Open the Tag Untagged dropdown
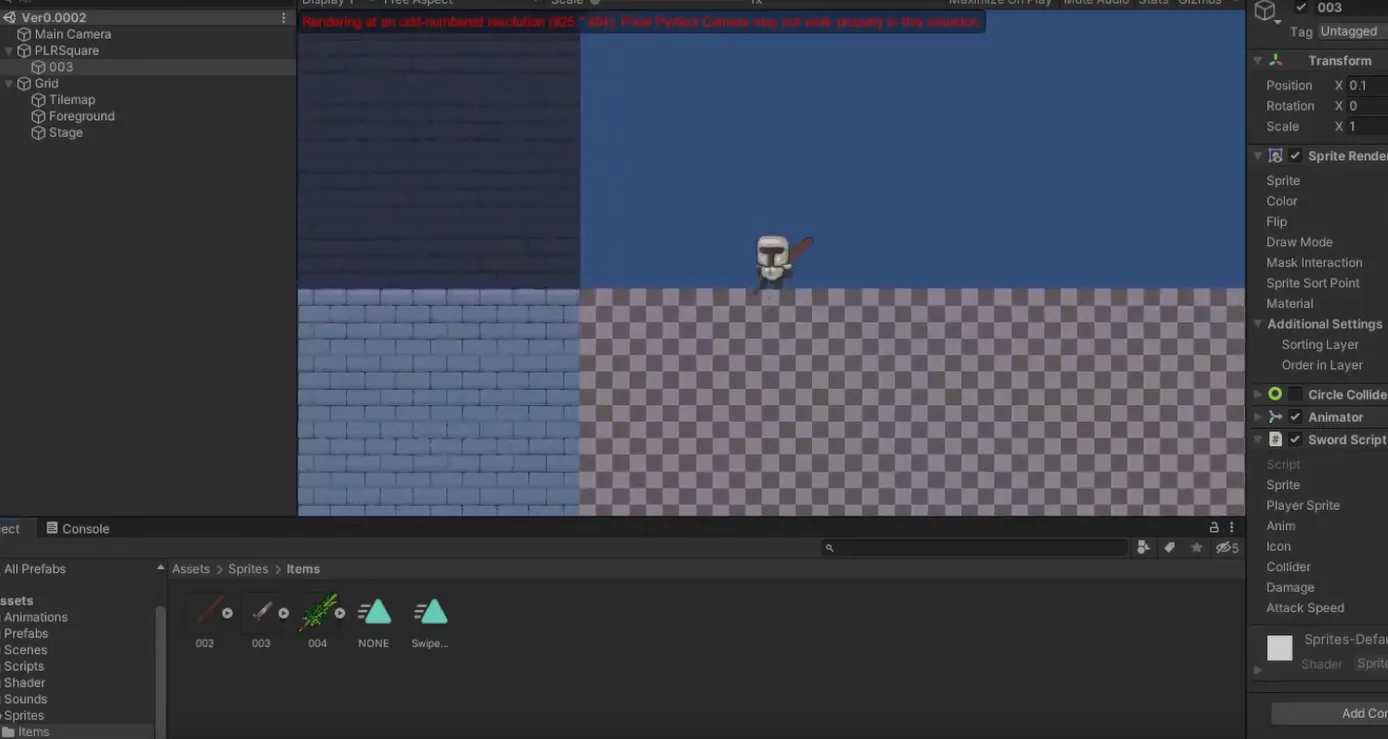This screenshot has width=1388, height=739. 1350,32
